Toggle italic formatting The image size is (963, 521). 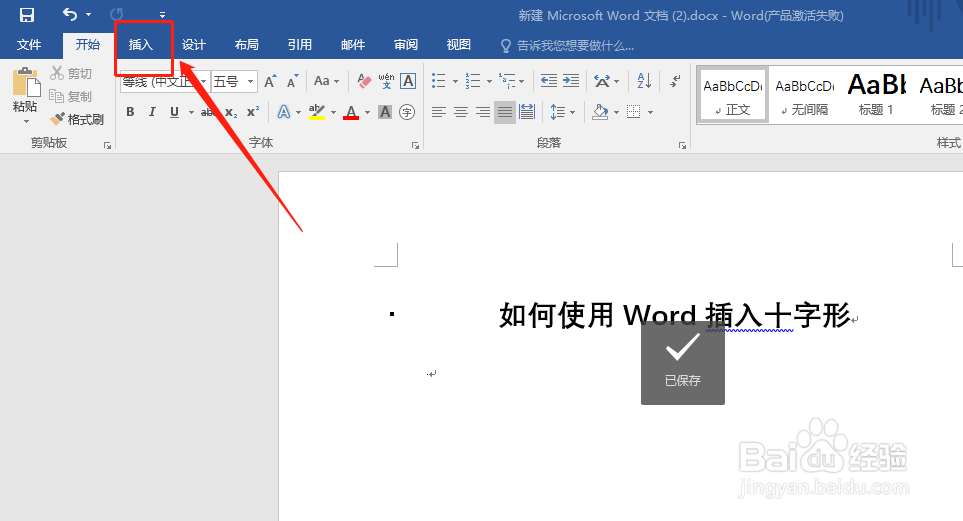[152, 112]
